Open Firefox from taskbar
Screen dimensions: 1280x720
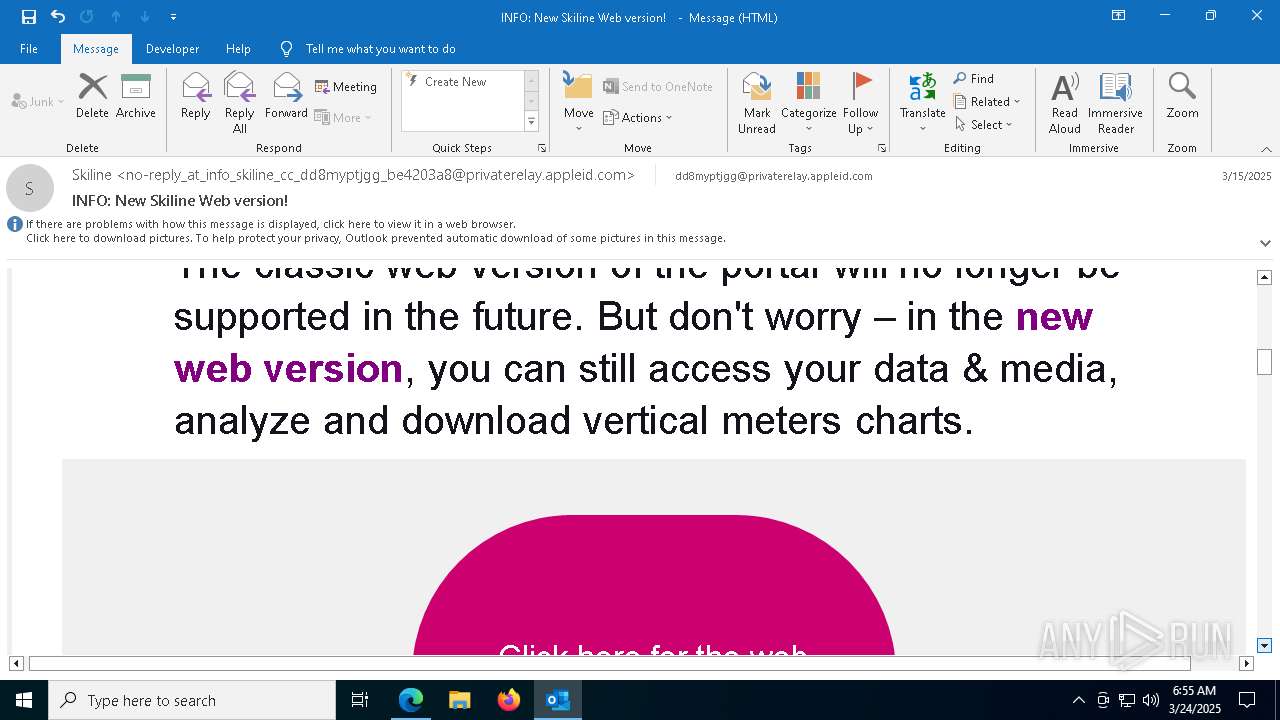pos(509,700)
